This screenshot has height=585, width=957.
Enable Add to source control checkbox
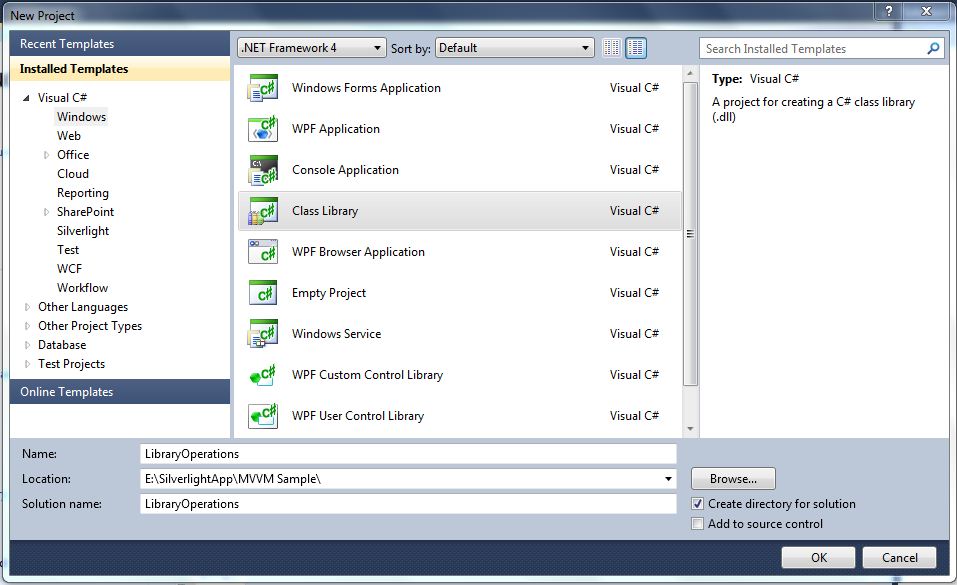click(x=698, y=524)
